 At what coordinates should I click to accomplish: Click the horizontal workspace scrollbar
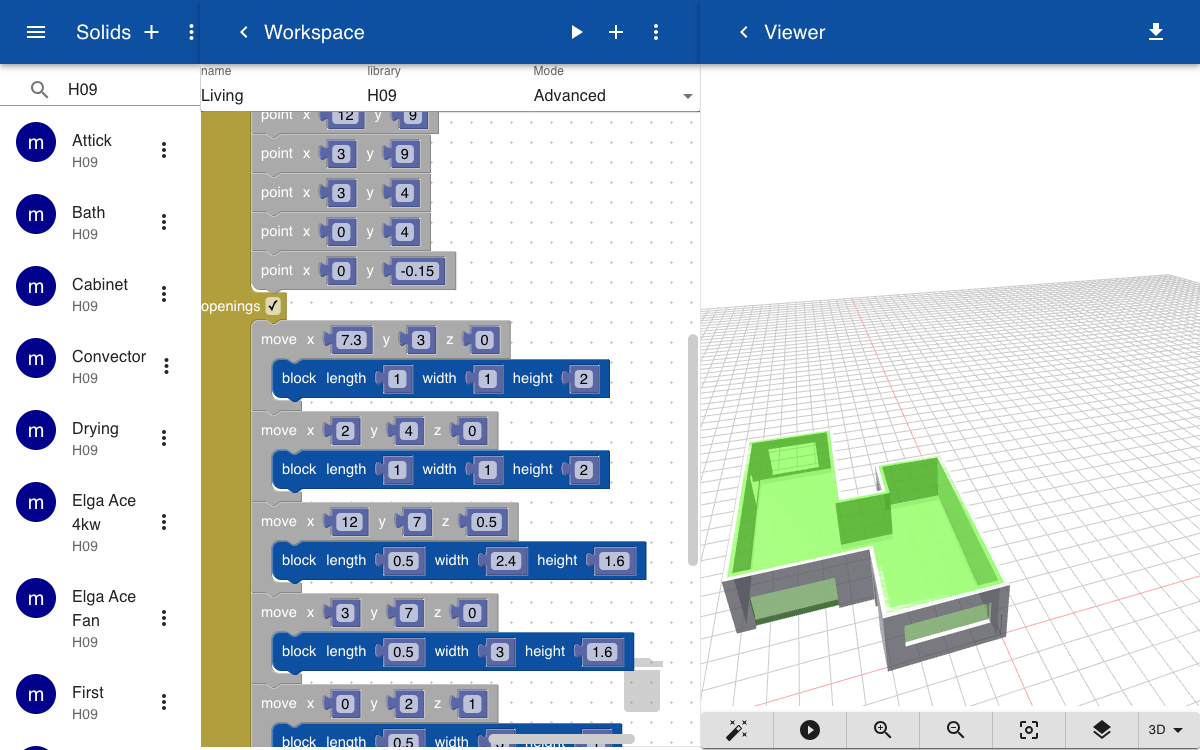(x=561, y=739)
